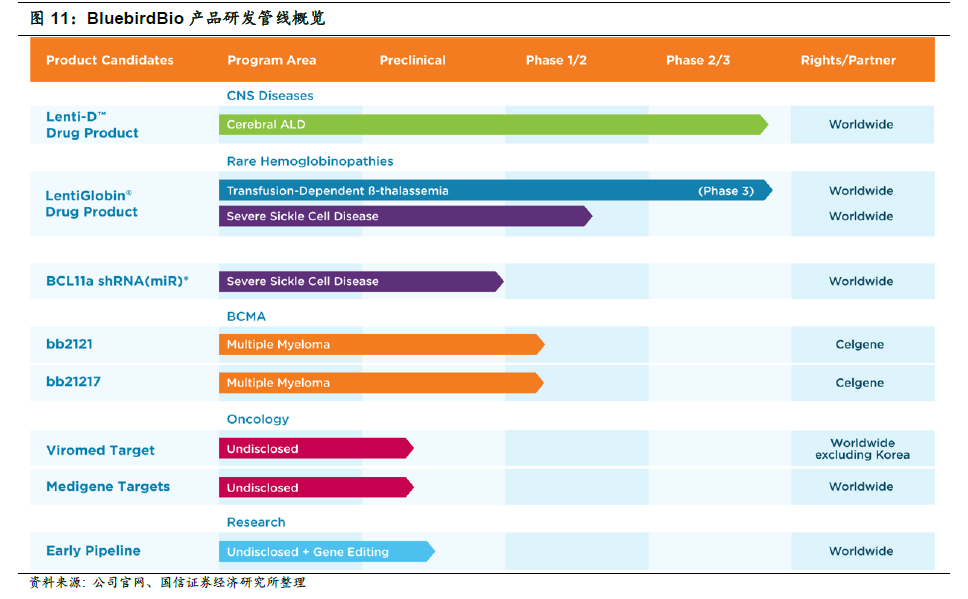Click the green 'Cerebral ALD' progress bar
The width and height of the screenshot is (968, 599).
493,125
